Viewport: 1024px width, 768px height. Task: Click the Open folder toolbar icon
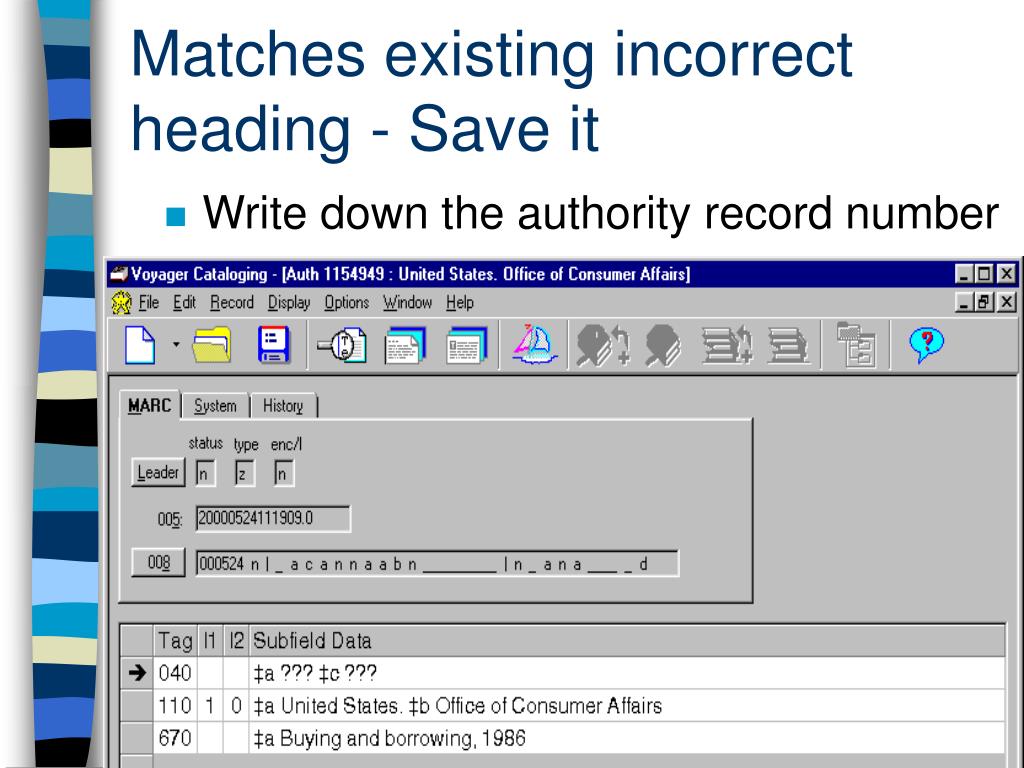tap(212, 345)
